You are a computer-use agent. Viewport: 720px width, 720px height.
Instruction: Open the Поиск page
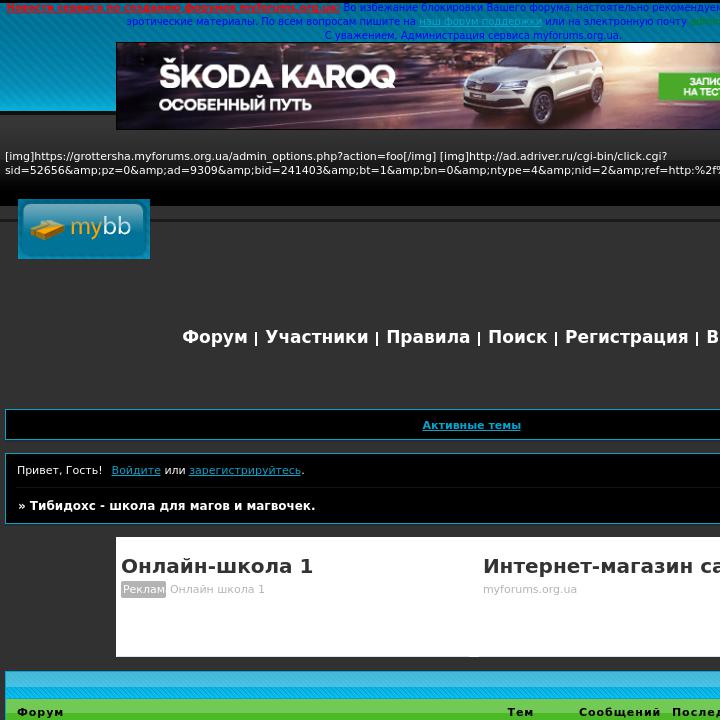pos(518,337)
